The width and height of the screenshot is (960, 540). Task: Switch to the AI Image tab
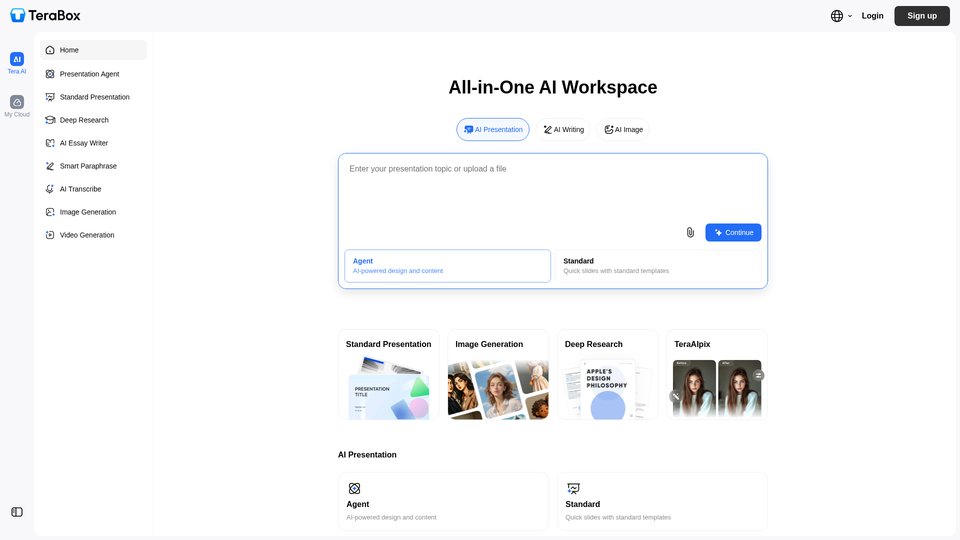[x=623, y=130]
